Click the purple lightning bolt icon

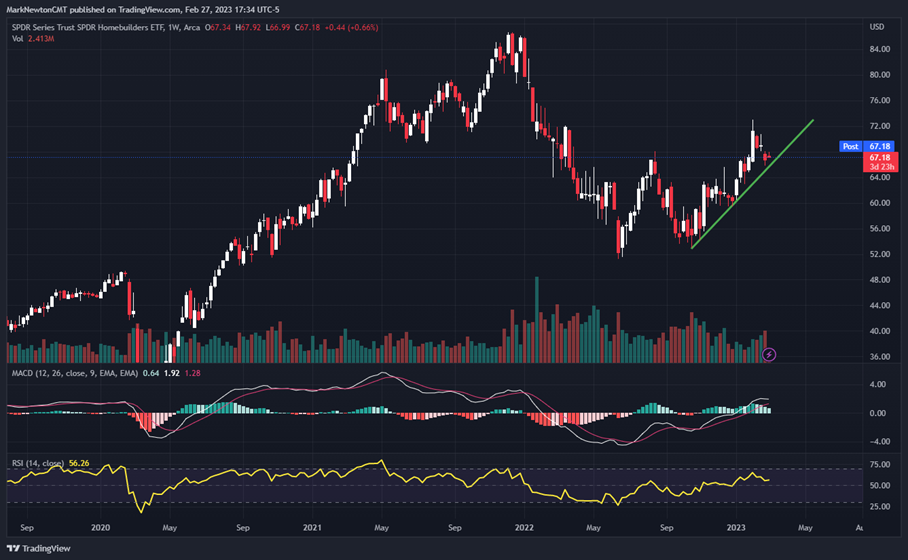pos(768,354)
